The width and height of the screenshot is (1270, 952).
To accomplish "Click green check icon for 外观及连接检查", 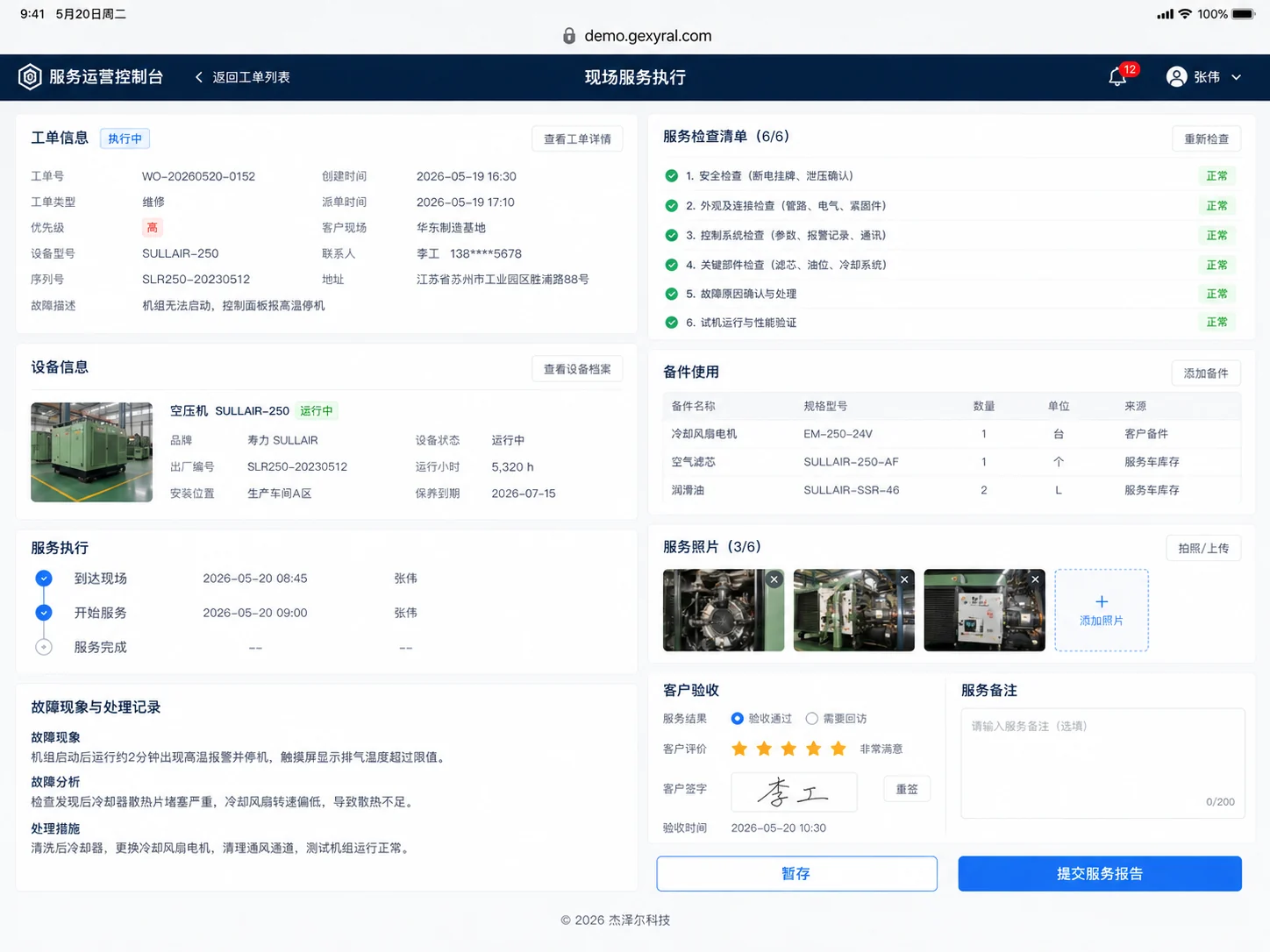I will [x=672, y=206].
